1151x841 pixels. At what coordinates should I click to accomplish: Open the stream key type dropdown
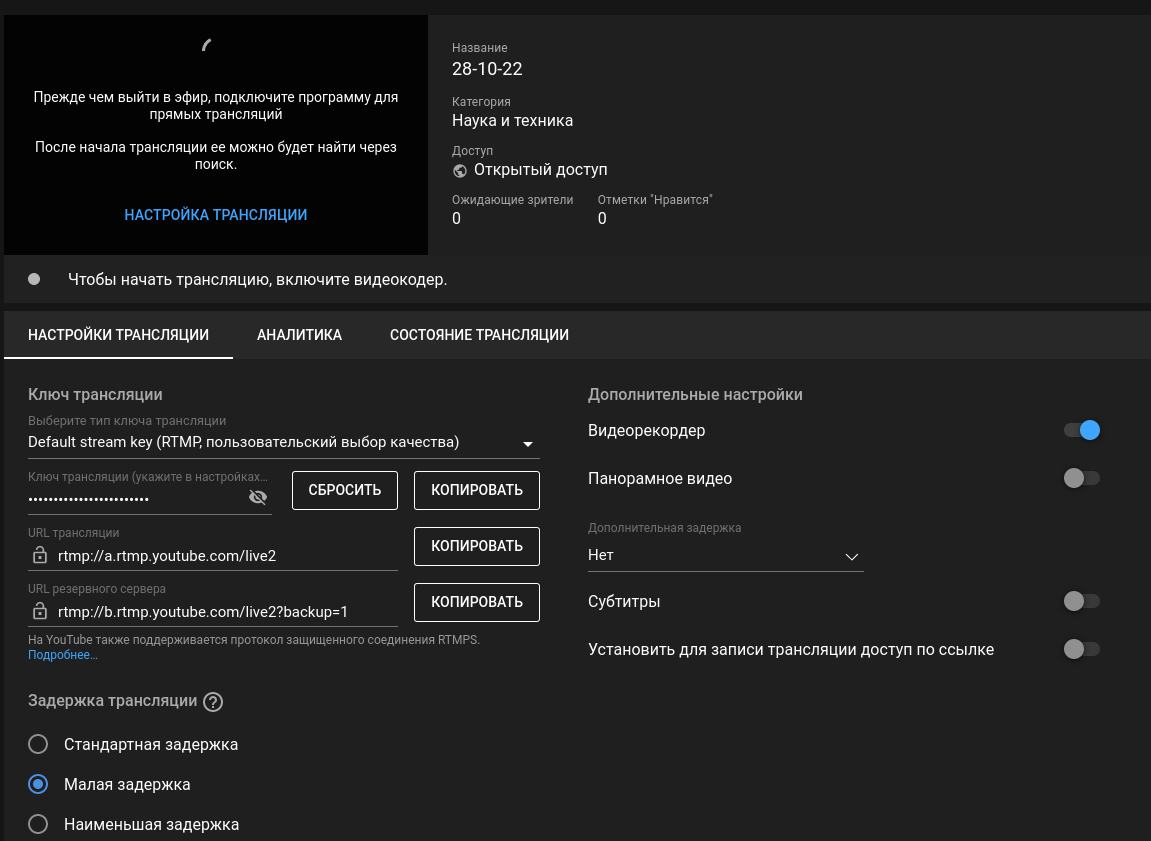point(528,442)
